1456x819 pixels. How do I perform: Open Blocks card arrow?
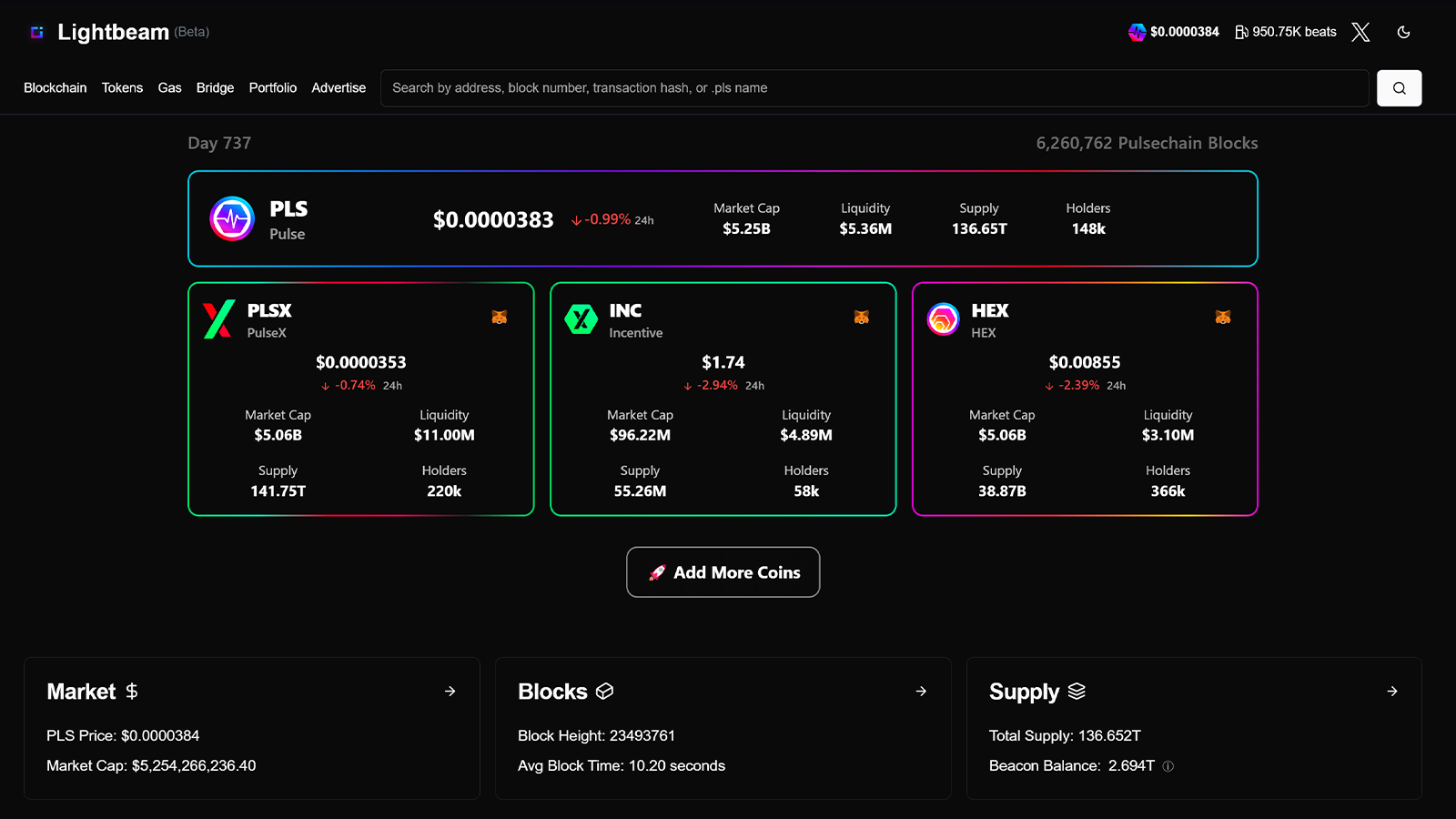tap(921, 692)
